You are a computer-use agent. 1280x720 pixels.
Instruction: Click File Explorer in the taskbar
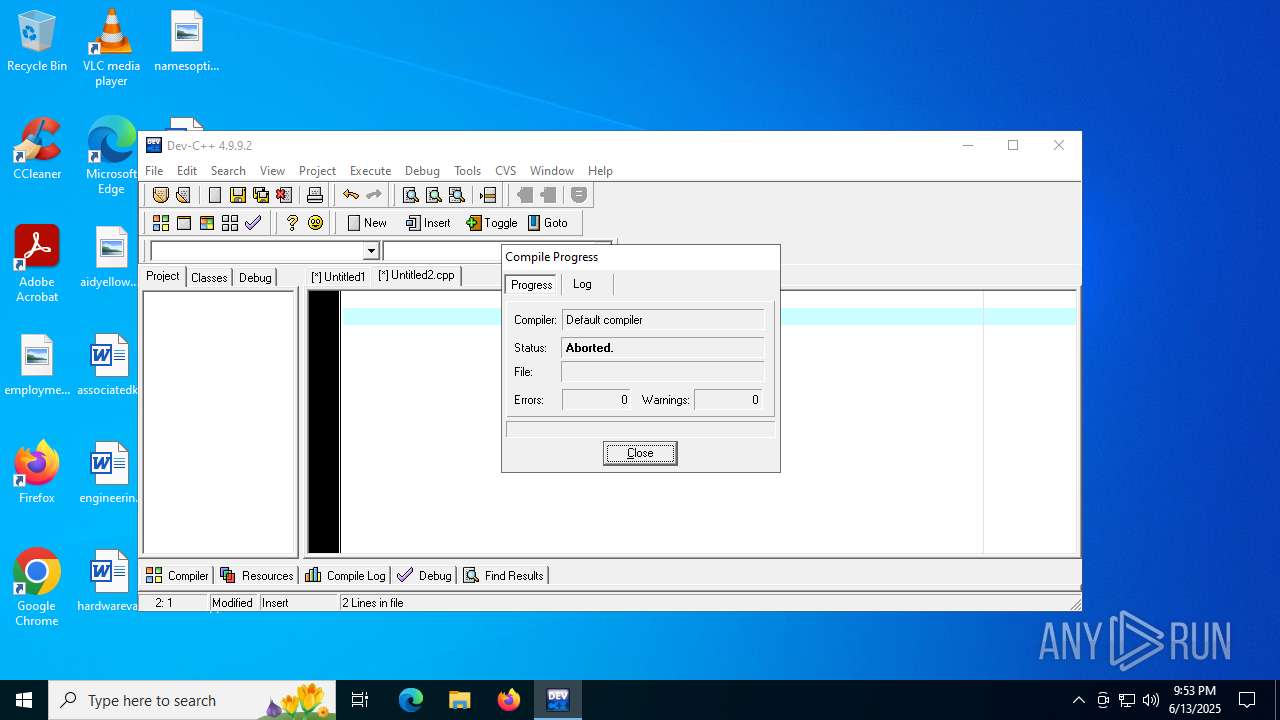[459, 700]
